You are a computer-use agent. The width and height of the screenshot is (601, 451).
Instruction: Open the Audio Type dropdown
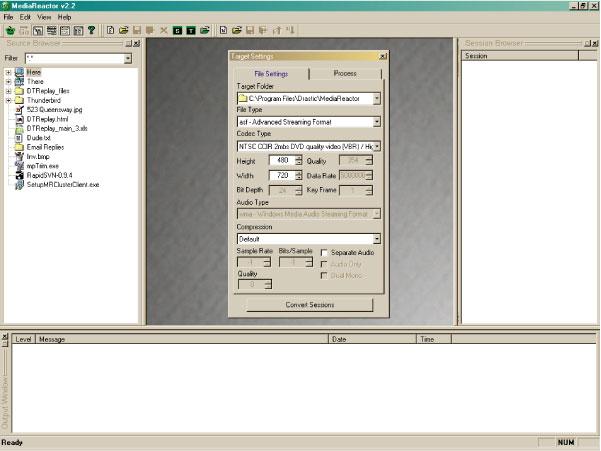coord(376,214)
